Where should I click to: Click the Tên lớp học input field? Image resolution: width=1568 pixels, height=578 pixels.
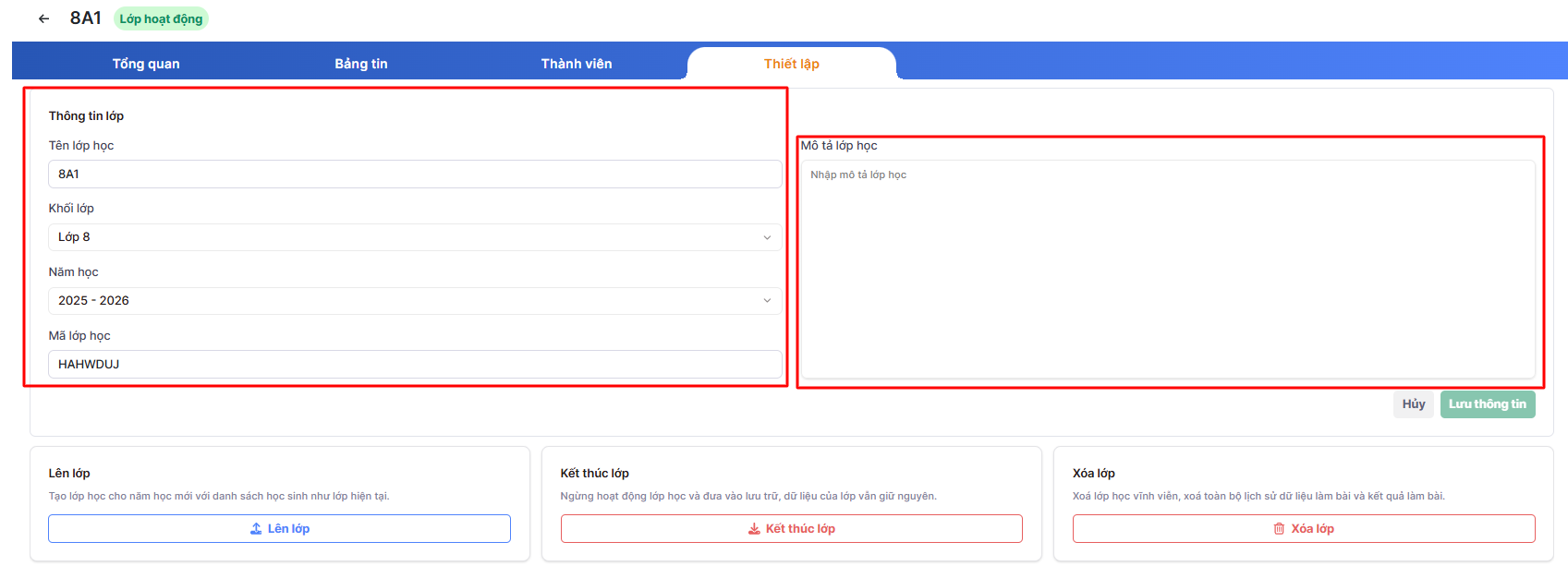pyautogui.click(x=414, y=174)
